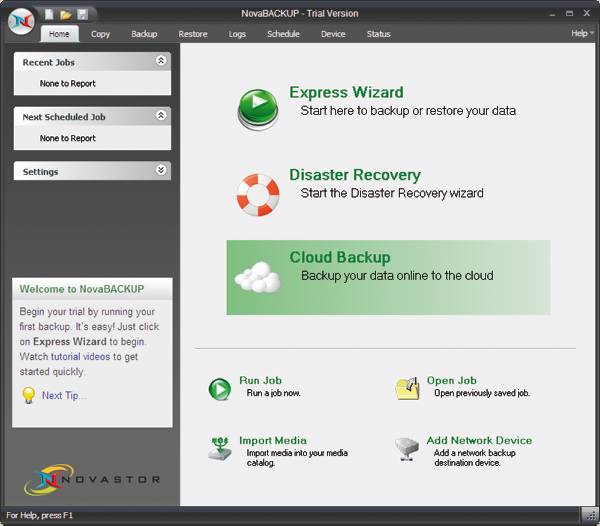
Task: Go to the Schedule tab
Action: [284, 34]
